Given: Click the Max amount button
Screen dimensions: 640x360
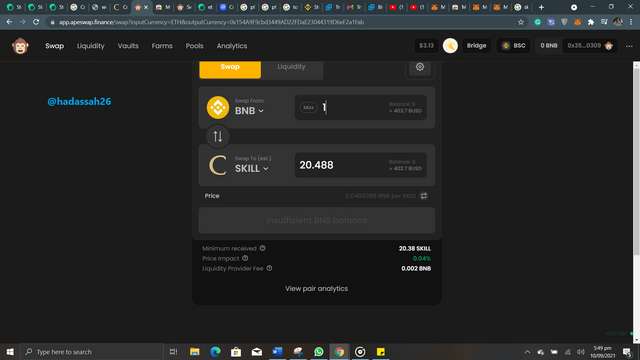Looking at the screenshot, I should 309,107.
